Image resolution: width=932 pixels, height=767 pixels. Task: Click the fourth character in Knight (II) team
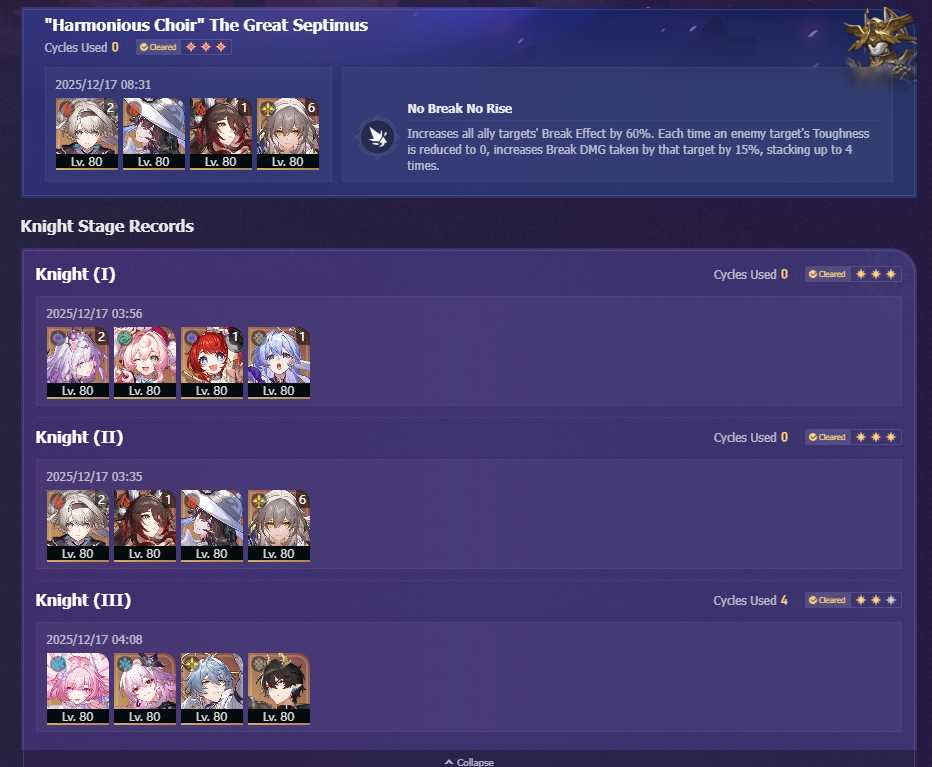[279, 526]
